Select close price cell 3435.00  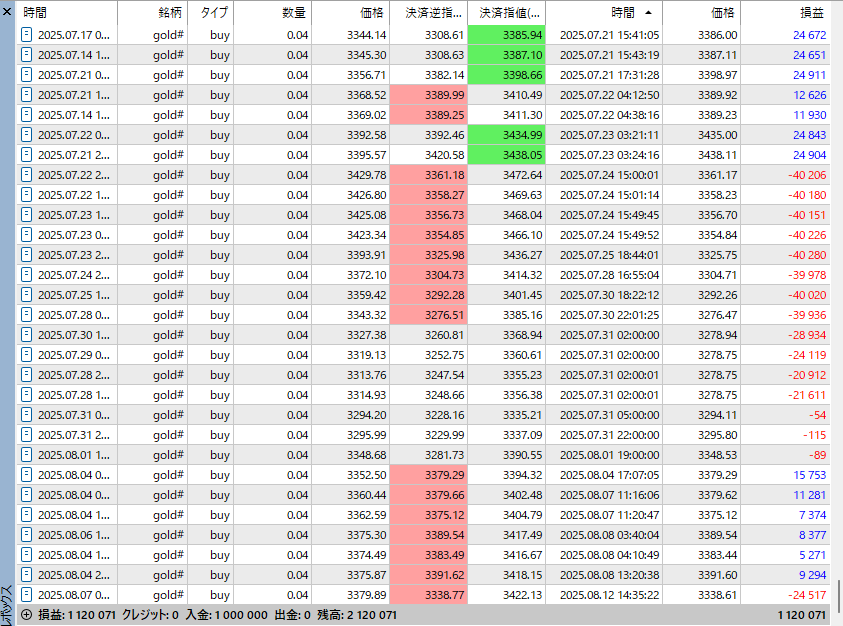[x=717, y=135]
